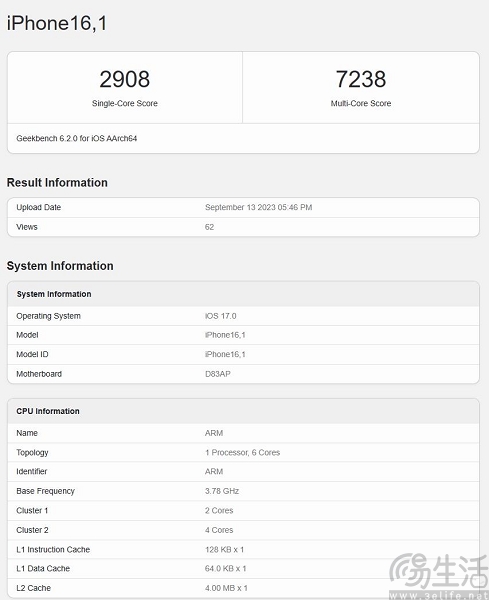The height and width of the screenshot is (600, 489).
Task: Select the 64.0 KB x 1 value
Action: point(225,569)
